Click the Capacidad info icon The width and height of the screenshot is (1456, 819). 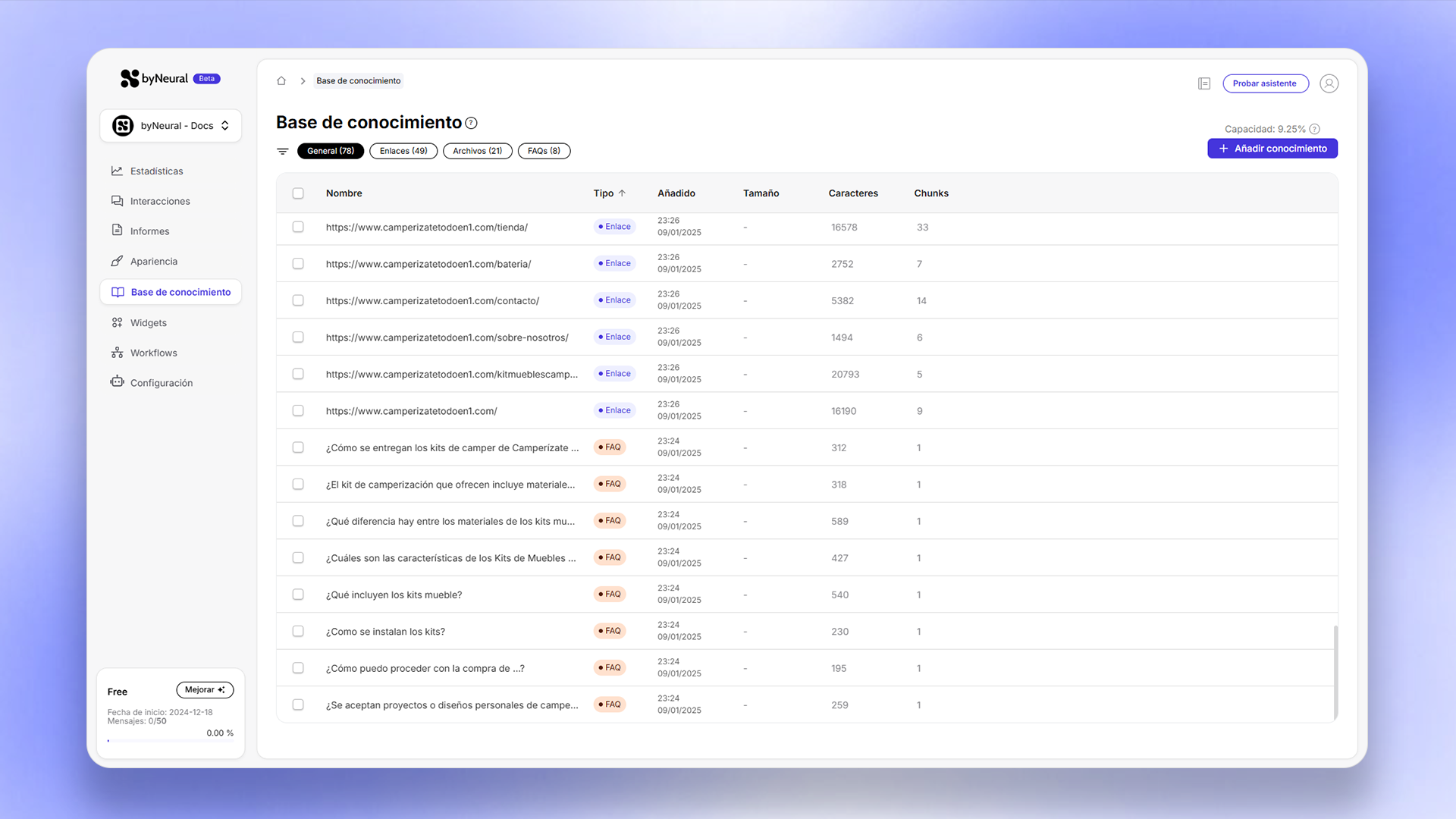[x=1315, y=129]
